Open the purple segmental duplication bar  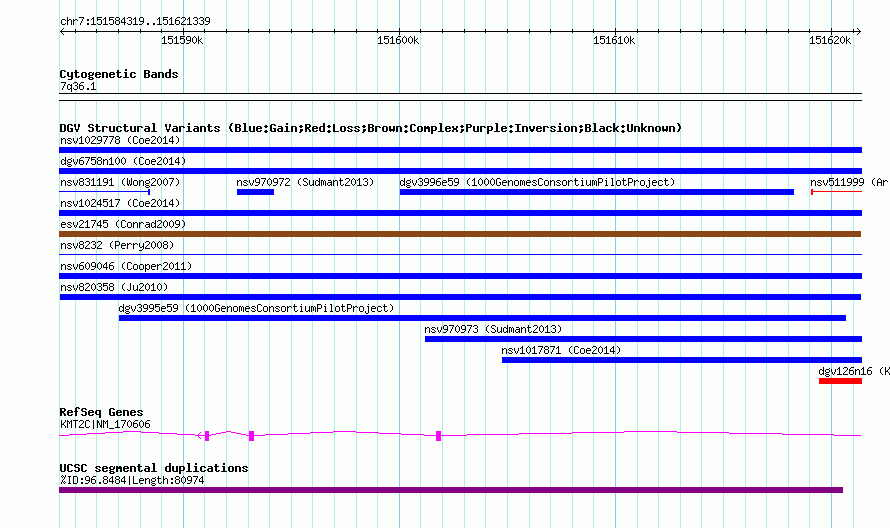tap(451, 490)
